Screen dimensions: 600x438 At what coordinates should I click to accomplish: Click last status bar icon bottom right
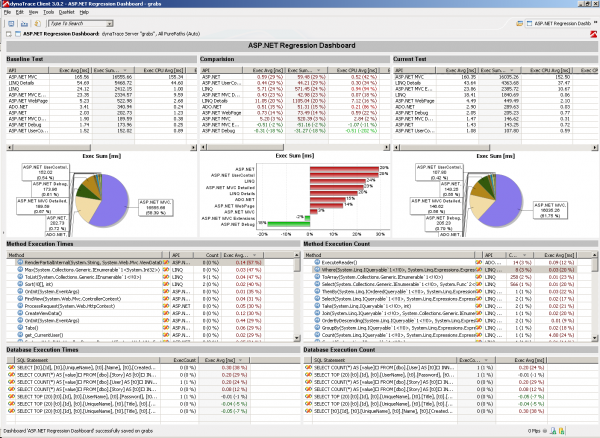562,431
